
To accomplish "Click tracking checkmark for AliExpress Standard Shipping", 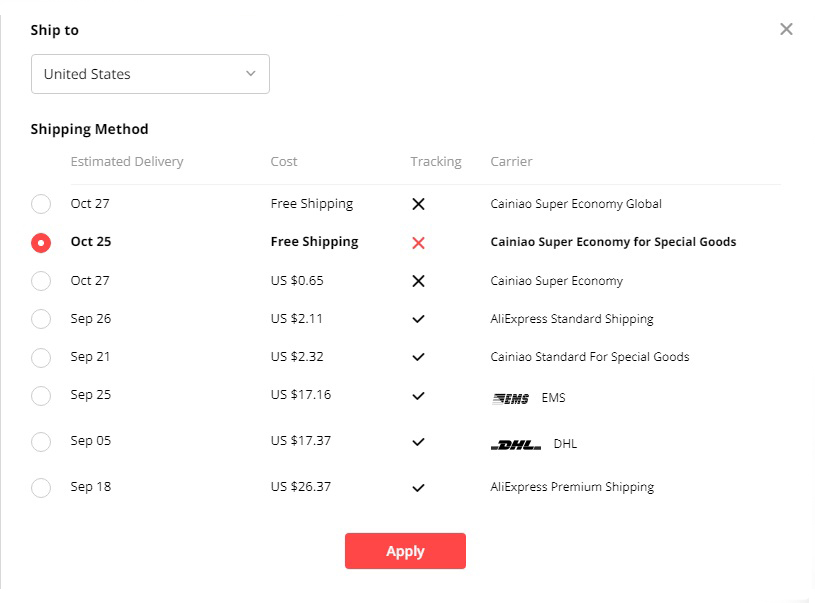I will point(418,319).
